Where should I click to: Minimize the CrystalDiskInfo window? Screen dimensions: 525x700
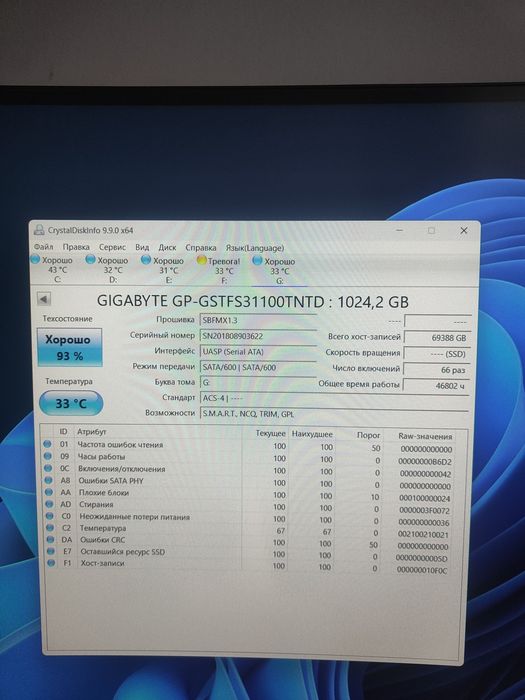coord(400,230)
